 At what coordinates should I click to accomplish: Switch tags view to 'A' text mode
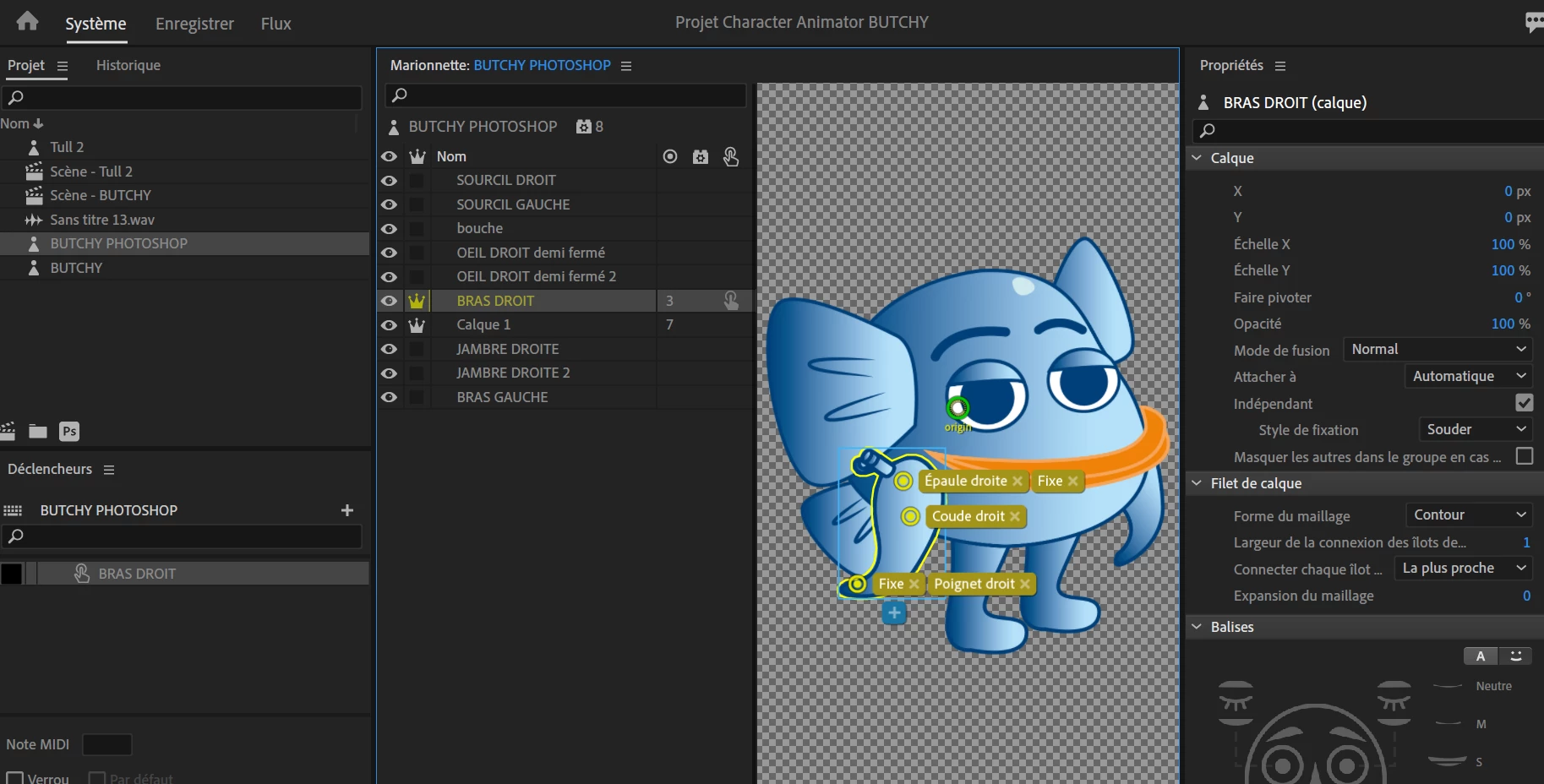(1481, 656)
